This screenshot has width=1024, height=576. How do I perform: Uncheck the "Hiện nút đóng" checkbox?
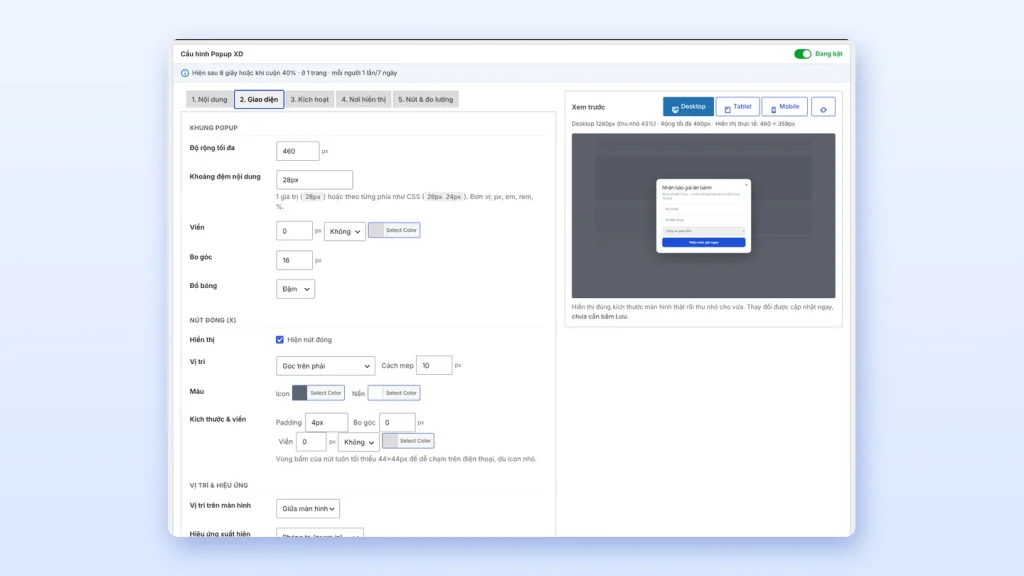[x=280, y=340]
